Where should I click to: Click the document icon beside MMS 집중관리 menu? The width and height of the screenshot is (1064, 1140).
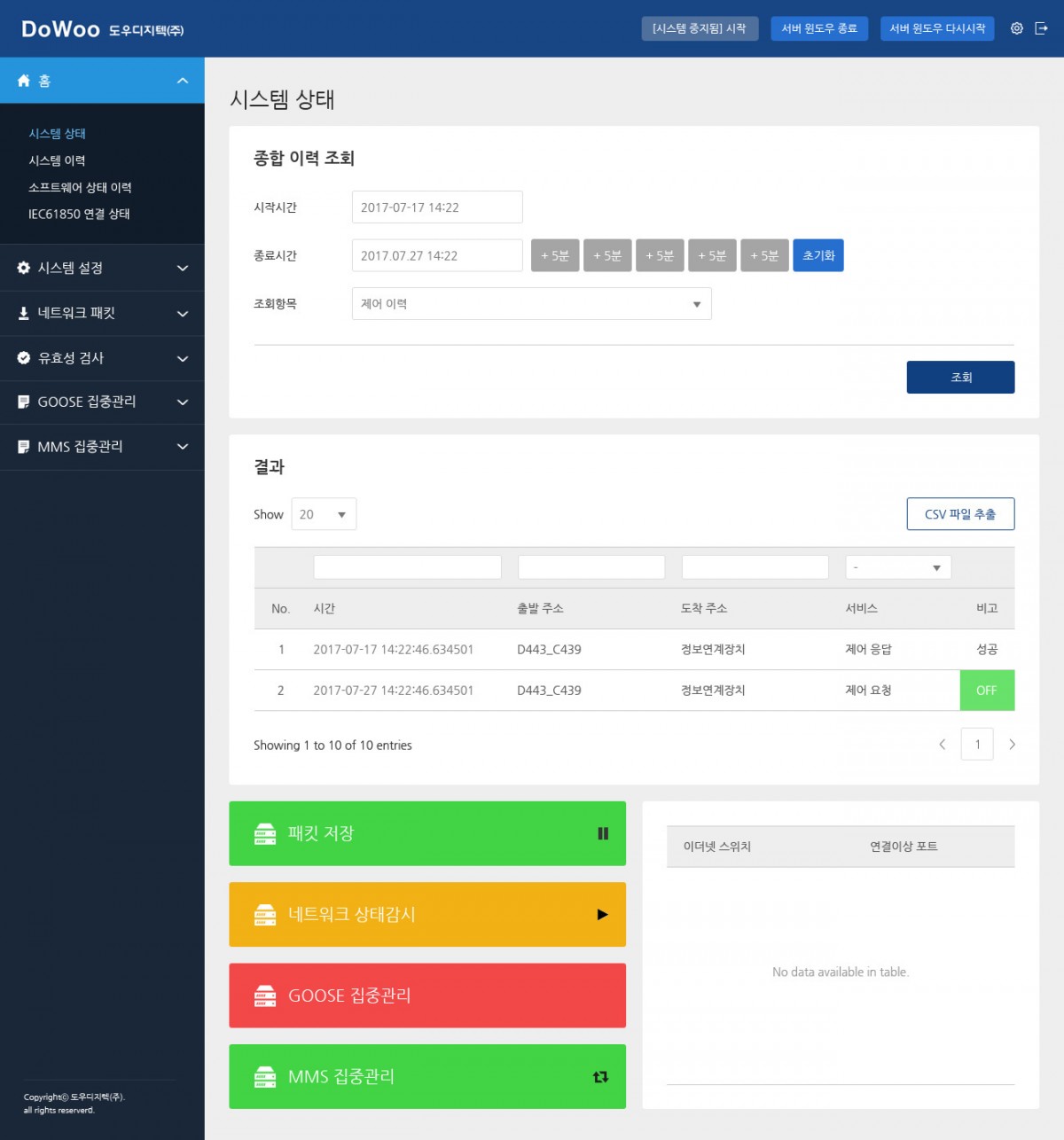tap(24, 447)
